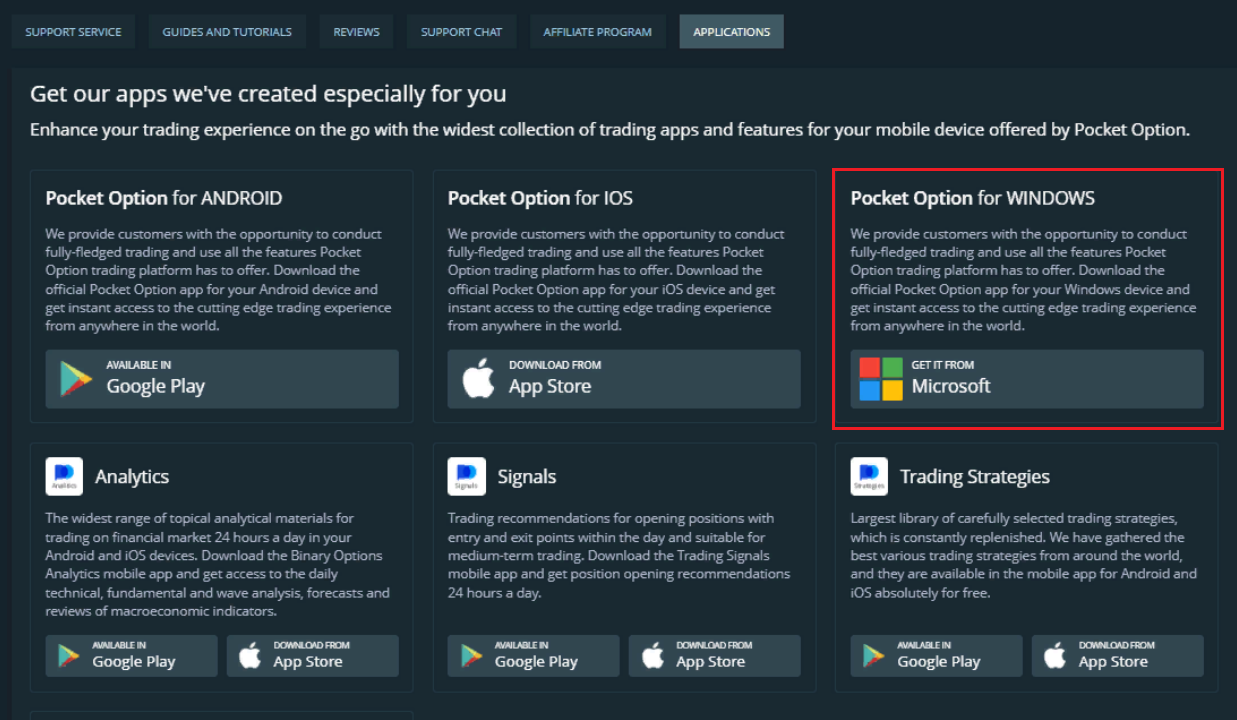Screen dimensions: 1237x720
Task: Click the Trading Strategies app logo icon
Action: tap(868, 476)
